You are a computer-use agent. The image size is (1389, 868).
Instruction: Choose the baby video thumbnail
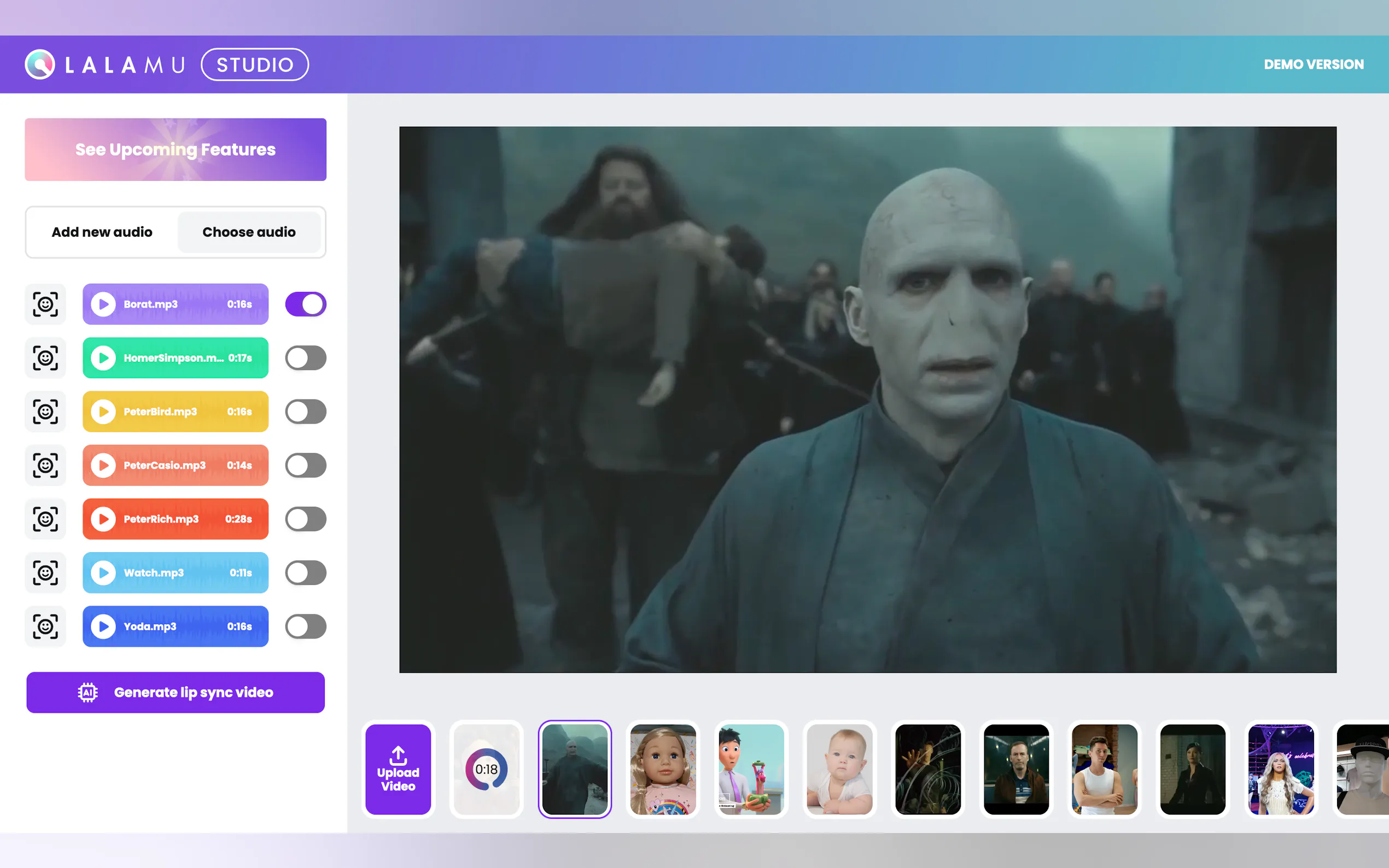tap(839, 769)
